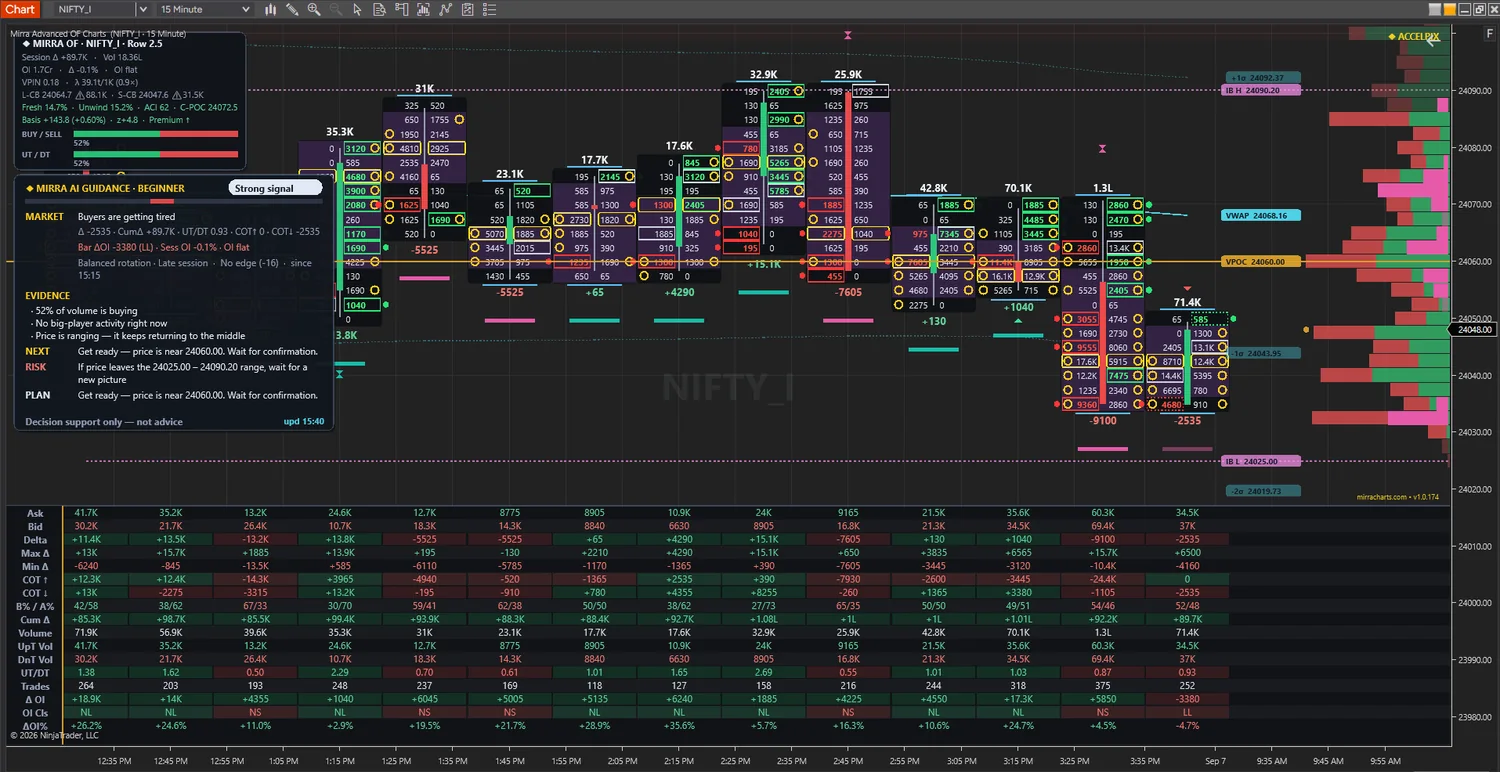
Task: Click the UT/DT row label
Action: click(35, 674)
